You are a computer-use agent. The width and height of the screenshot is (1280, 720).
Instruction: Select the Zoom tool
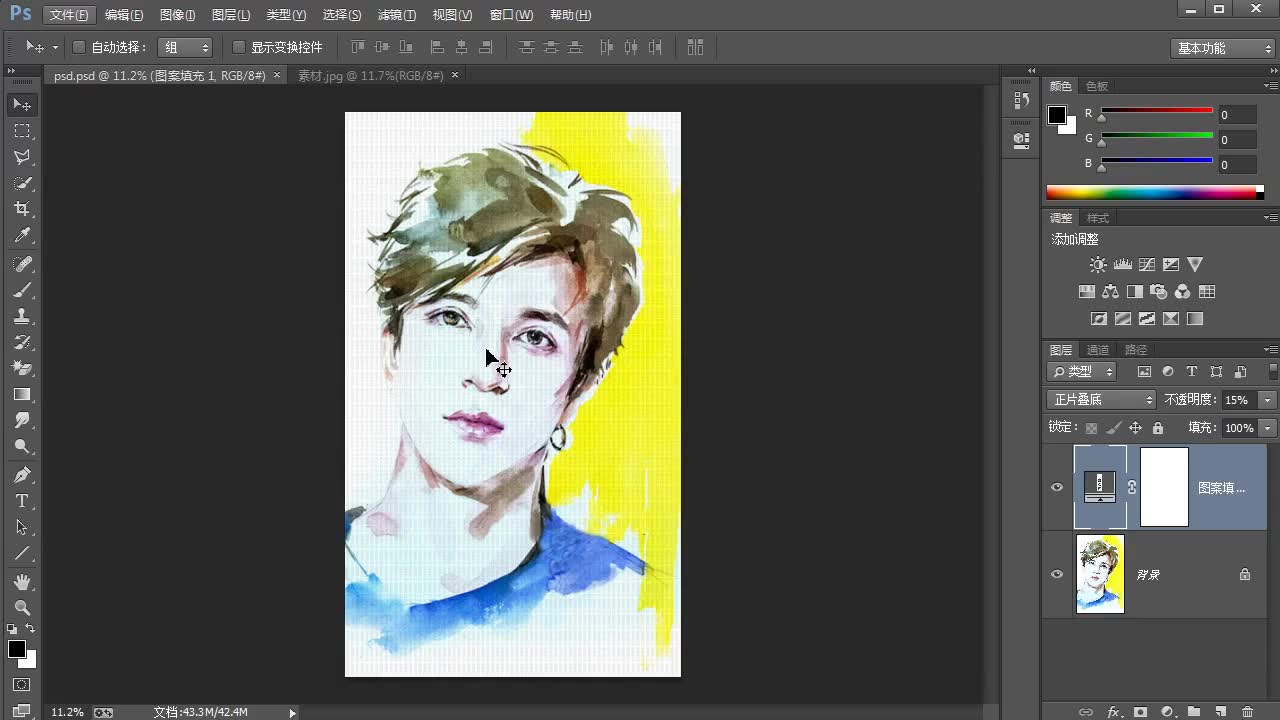pyautogui.click(x=21, y=608)
